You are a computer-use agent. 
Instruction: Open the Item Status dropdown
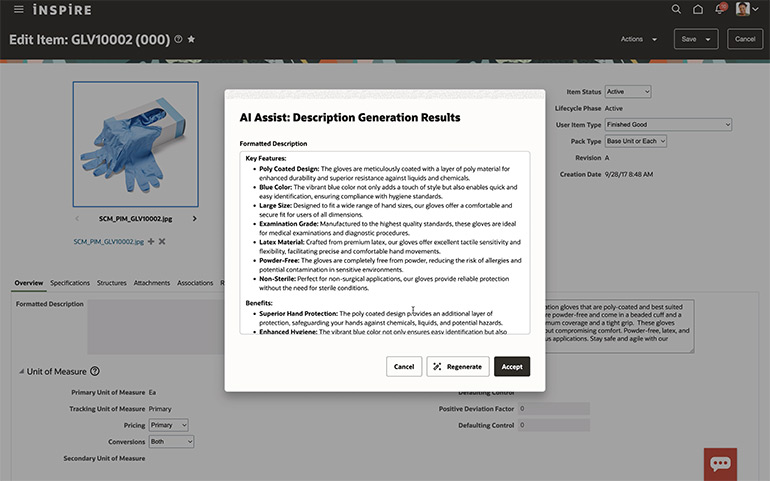pos(628,92)
